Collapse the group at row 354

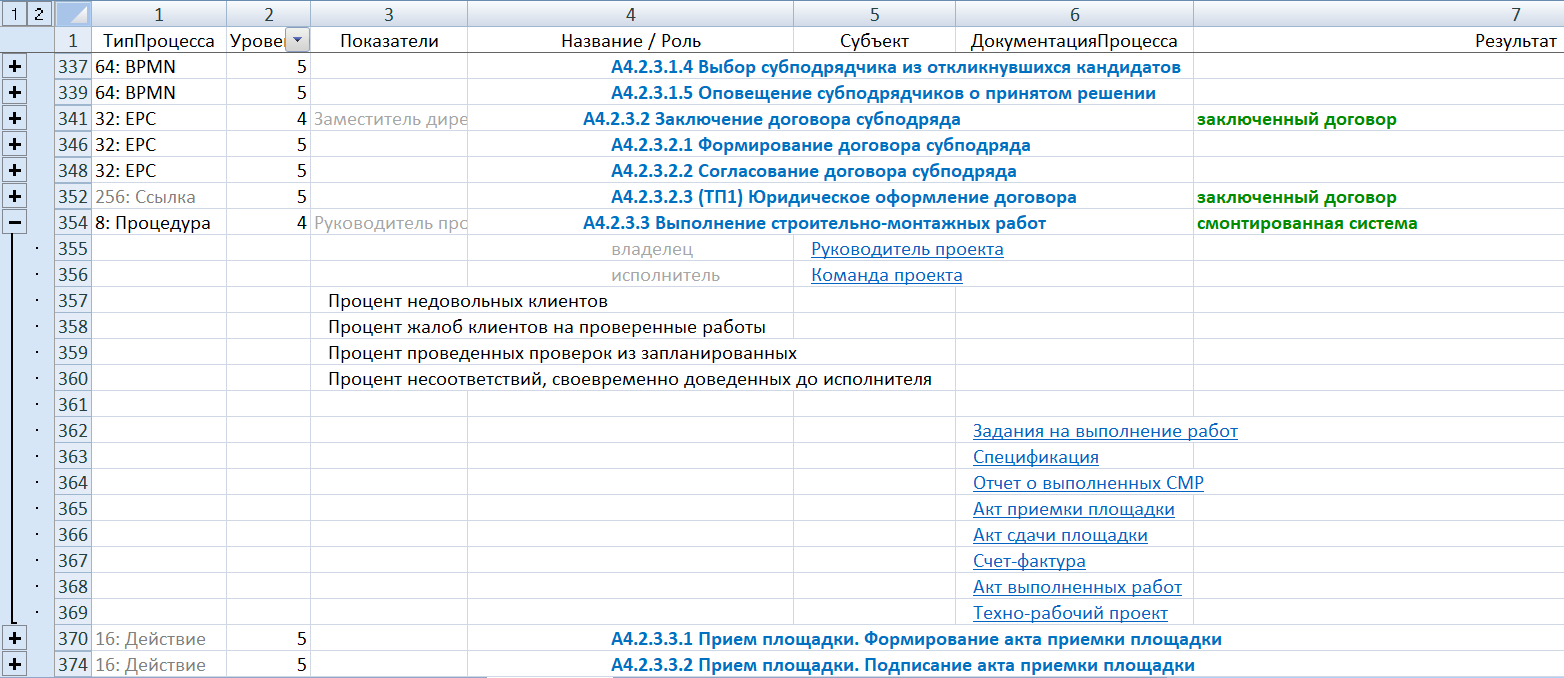14,223
